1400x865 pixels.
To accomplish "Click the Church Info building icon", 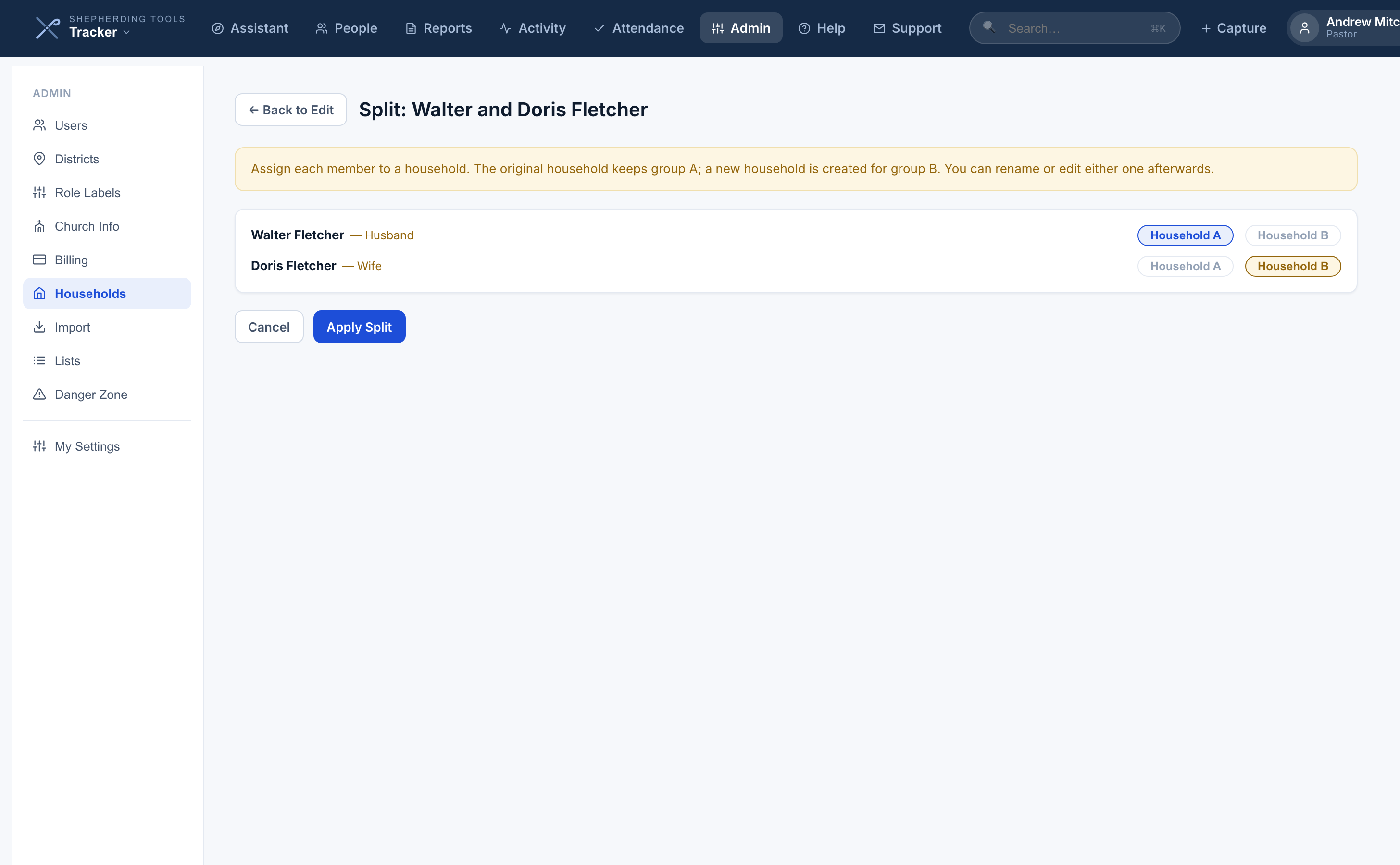I will [x=39, y=226].
